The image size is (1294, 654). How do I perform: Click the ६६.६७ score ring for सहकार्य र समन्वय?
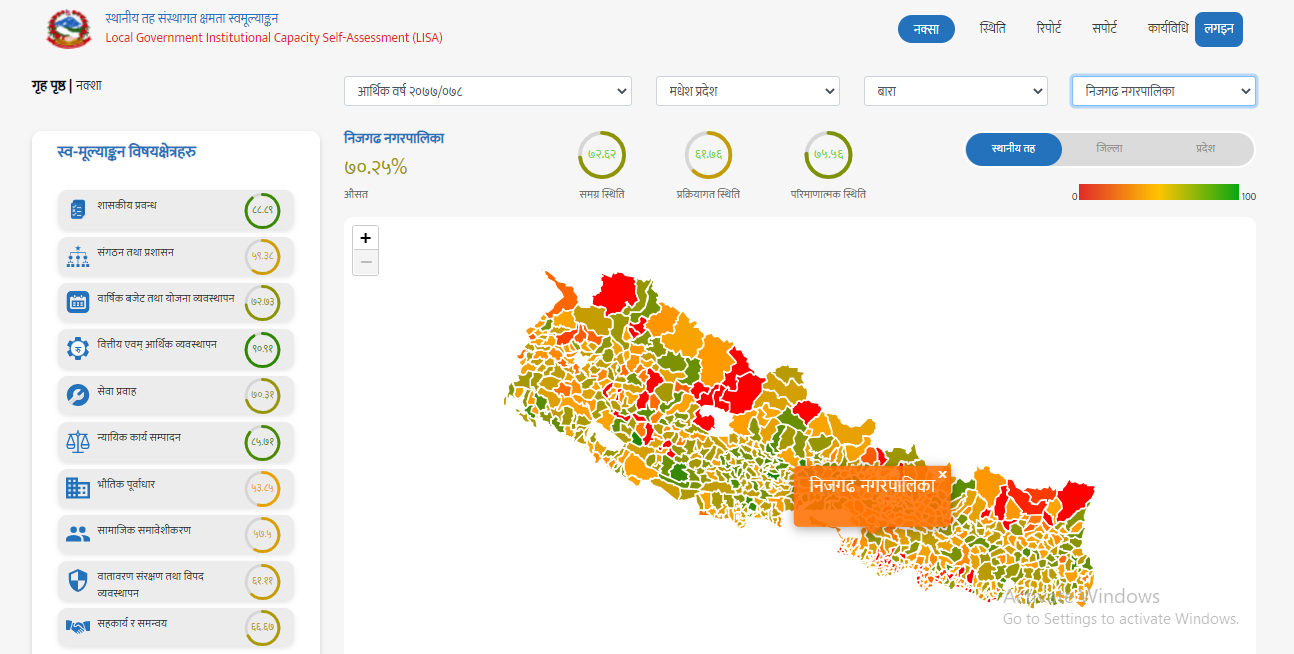[262, 627]
